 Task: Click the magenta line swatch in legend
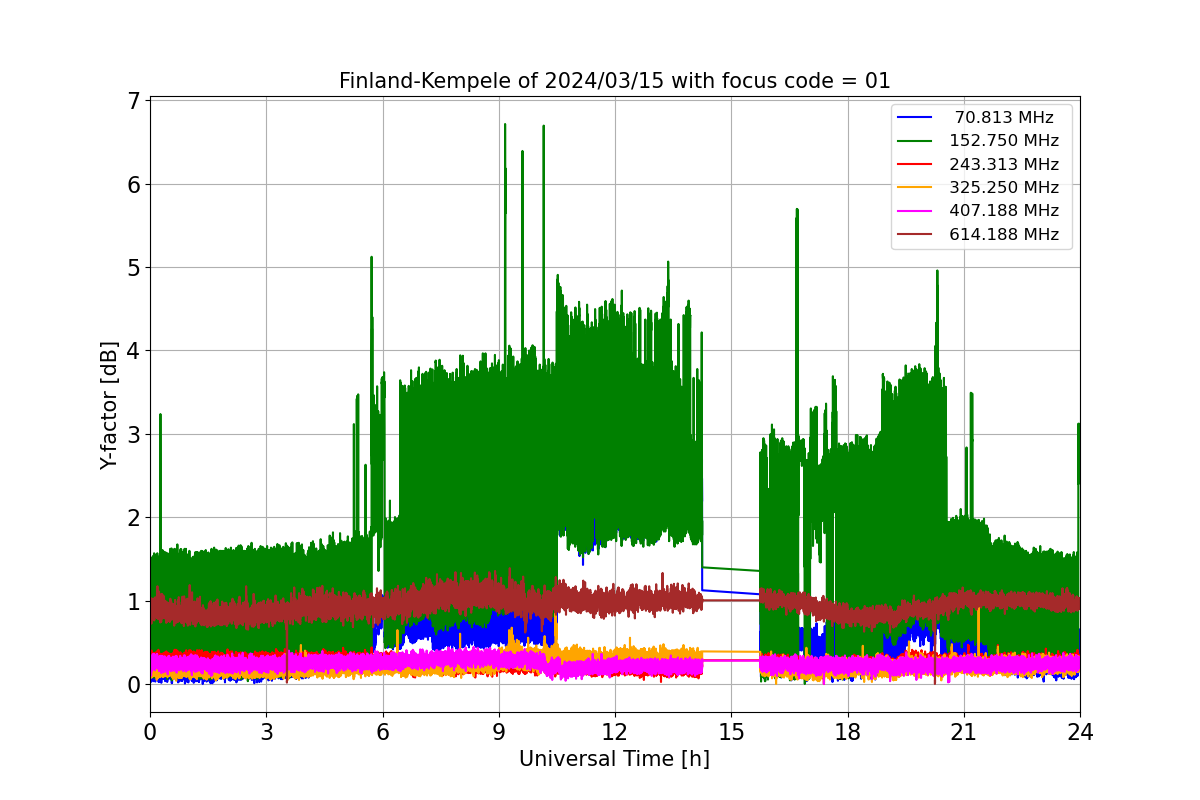[x=915, y=211]
